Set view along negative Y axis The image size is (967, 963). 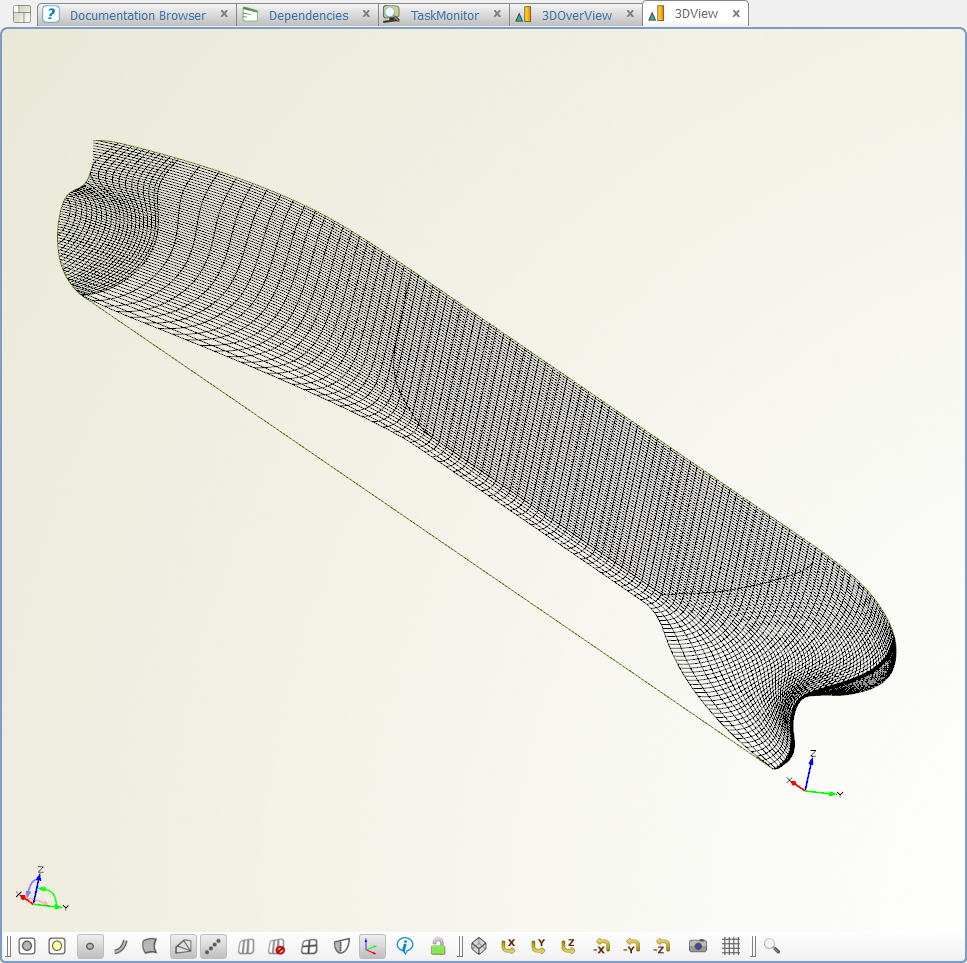632,946
